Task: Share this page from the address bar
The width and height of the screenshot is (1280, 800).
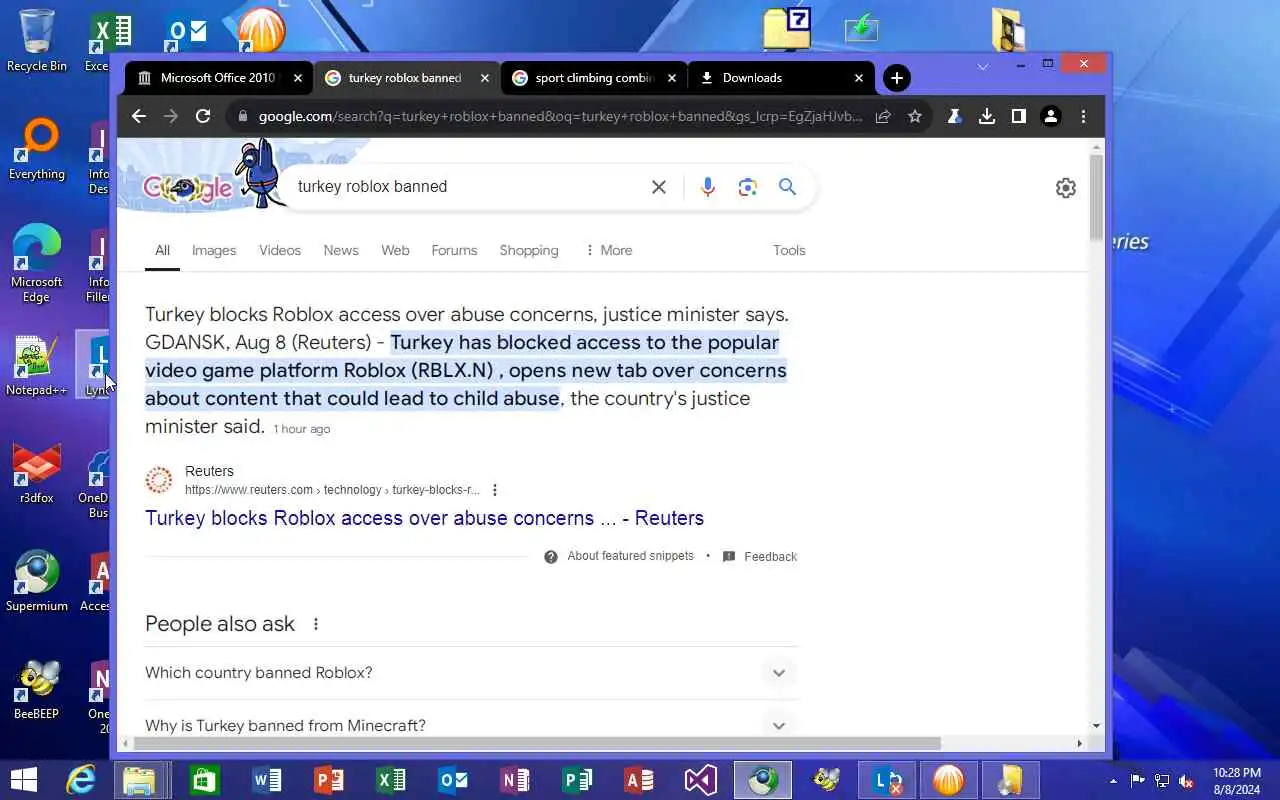Action: tap(883, 116)
